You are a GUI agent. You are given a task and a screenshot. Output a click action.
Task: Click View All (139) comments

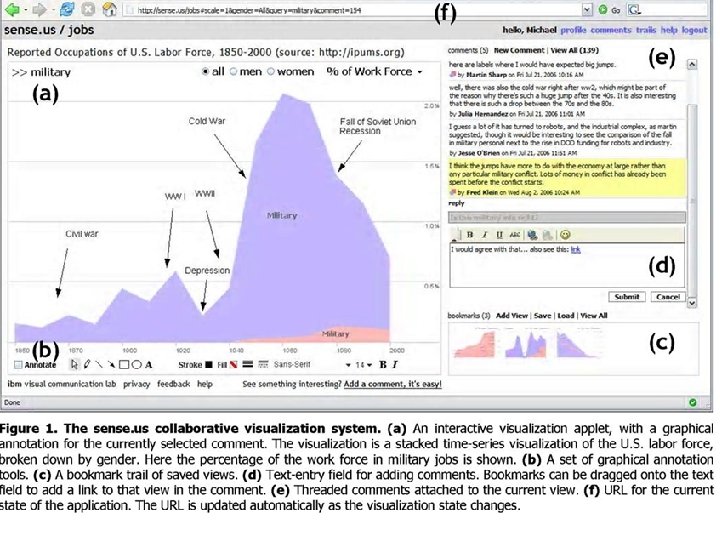tap(574, 51)
